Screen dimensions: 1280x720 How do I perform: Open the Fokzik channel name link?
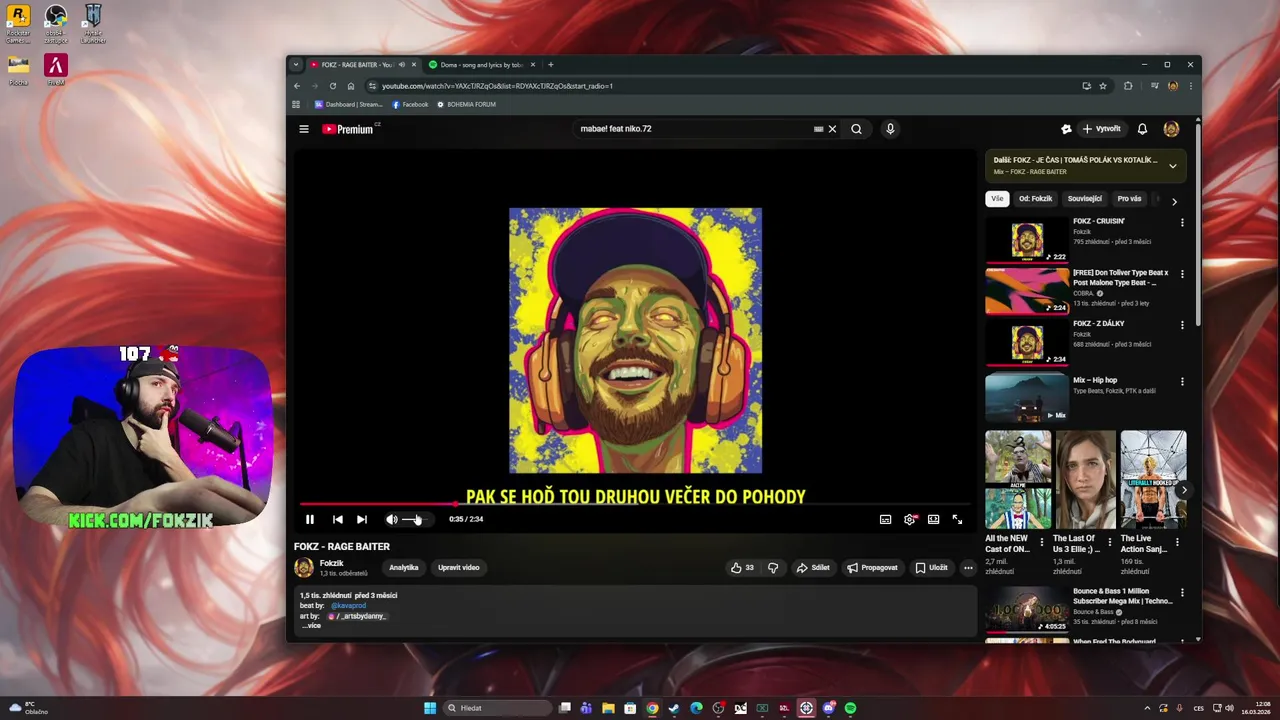pyautogui.click(x=332, y=563)
